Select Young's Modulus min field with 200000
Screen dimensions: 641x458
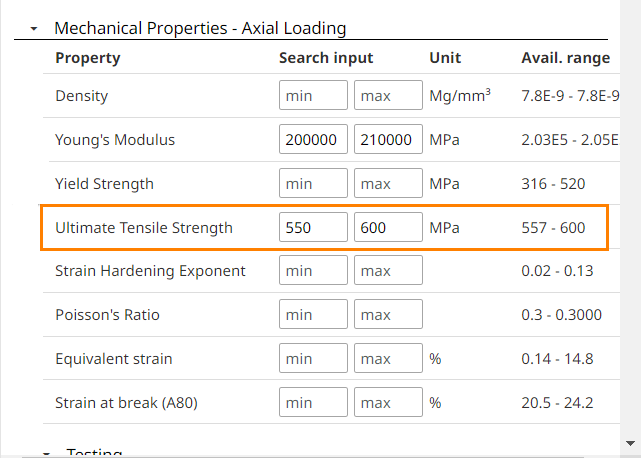(x=313, y=140)
